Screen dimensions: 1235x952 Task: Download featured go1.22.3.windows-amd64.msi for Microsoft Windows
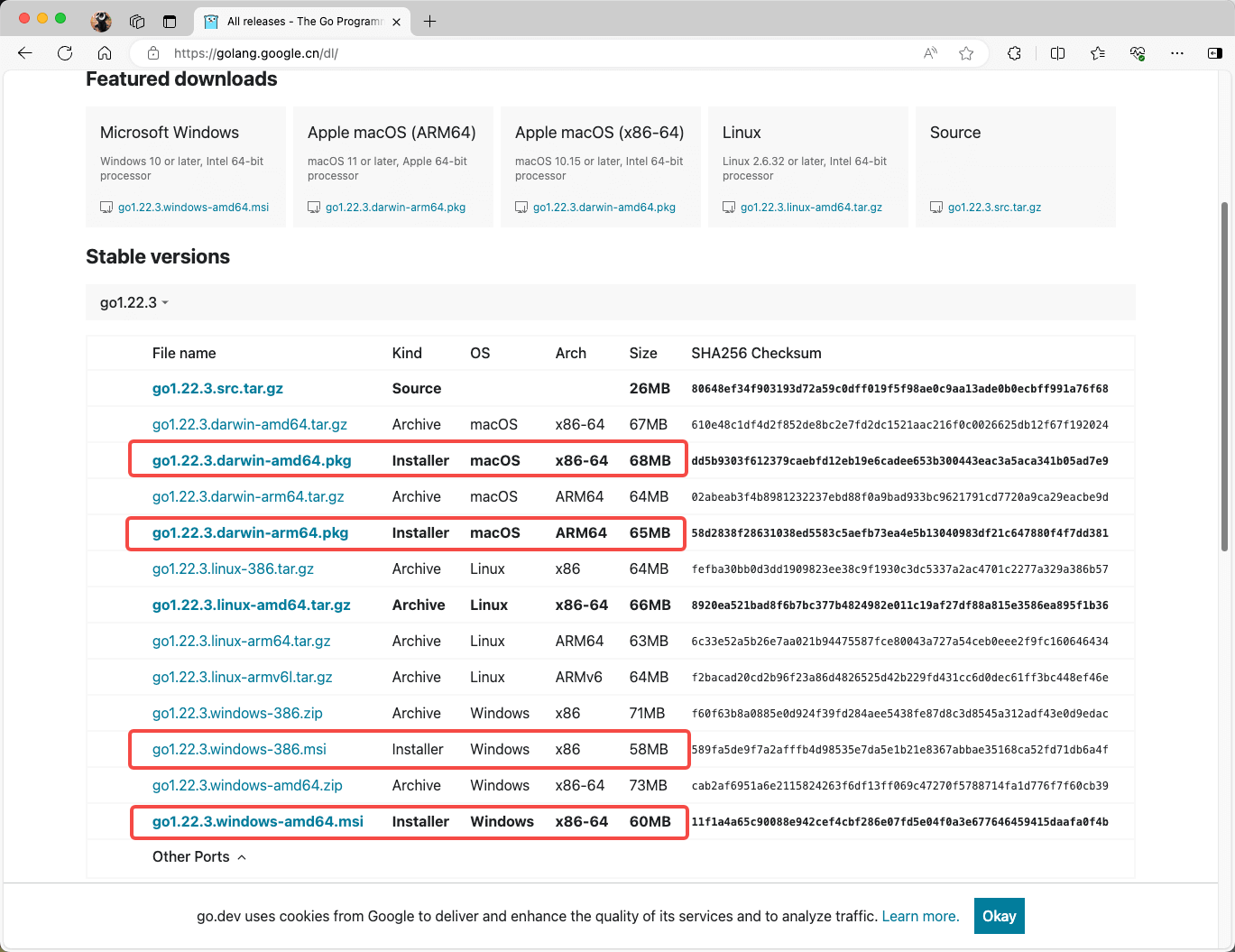click(x=193, y=208)
